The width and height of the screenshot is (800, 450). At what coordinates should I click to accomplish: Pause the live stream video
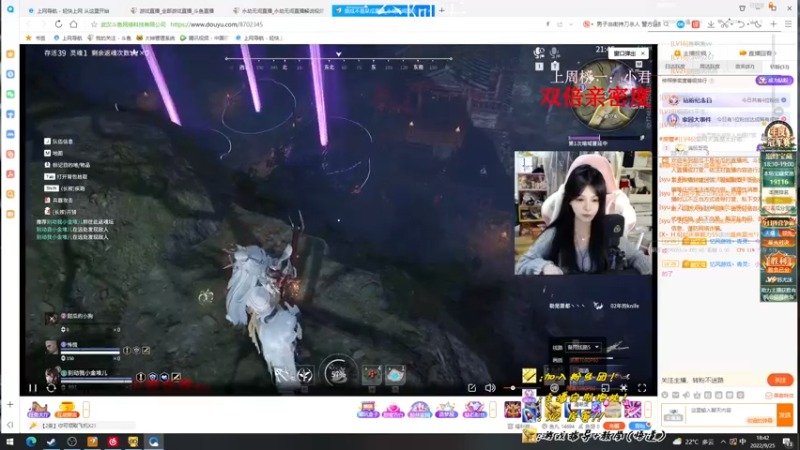[33, 388]
